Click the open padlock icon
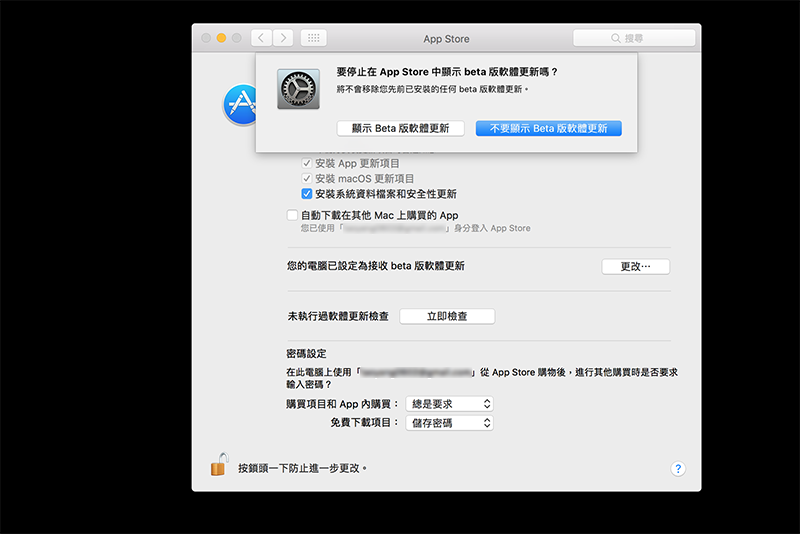800x534 pixels. (219, 464)
